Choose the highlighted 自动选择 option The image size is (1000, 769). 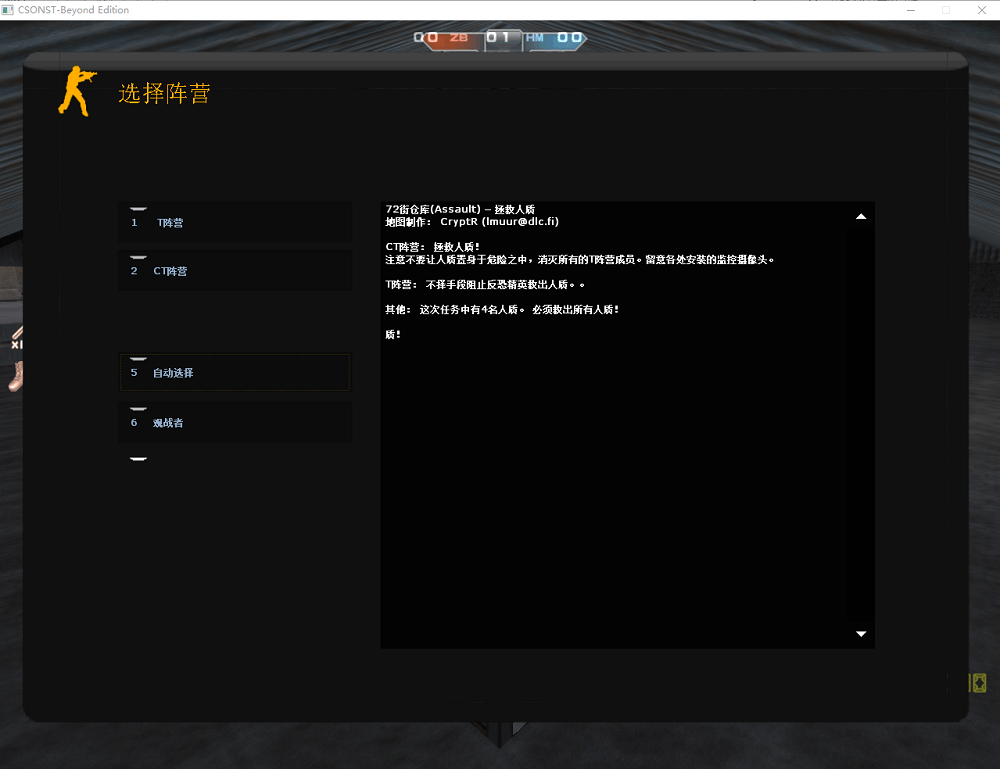[234, 371]
